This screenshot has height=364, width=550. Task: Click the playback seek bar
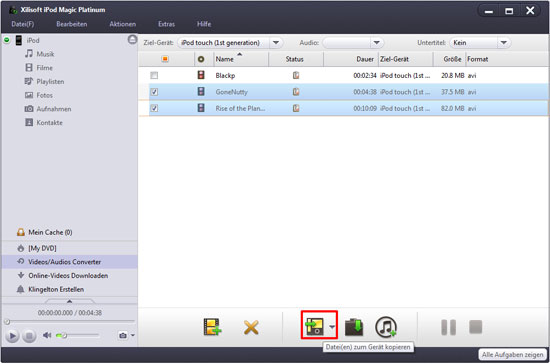(69, 321)
